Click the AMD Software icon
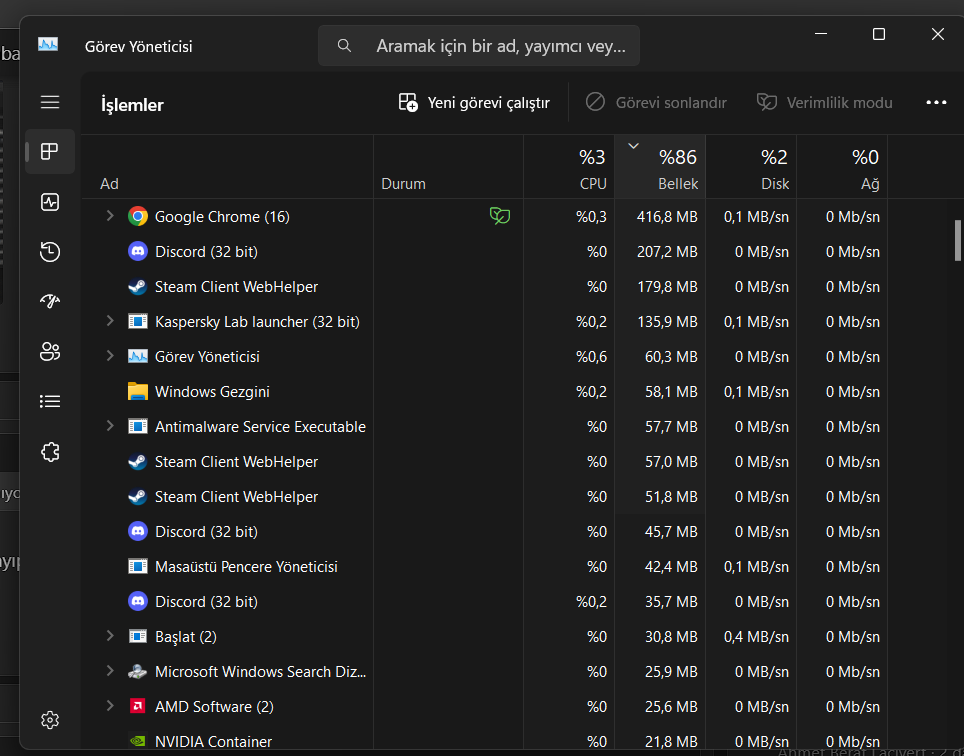The width and height of the screenshot is (964, 756). [x=138, y=707]
